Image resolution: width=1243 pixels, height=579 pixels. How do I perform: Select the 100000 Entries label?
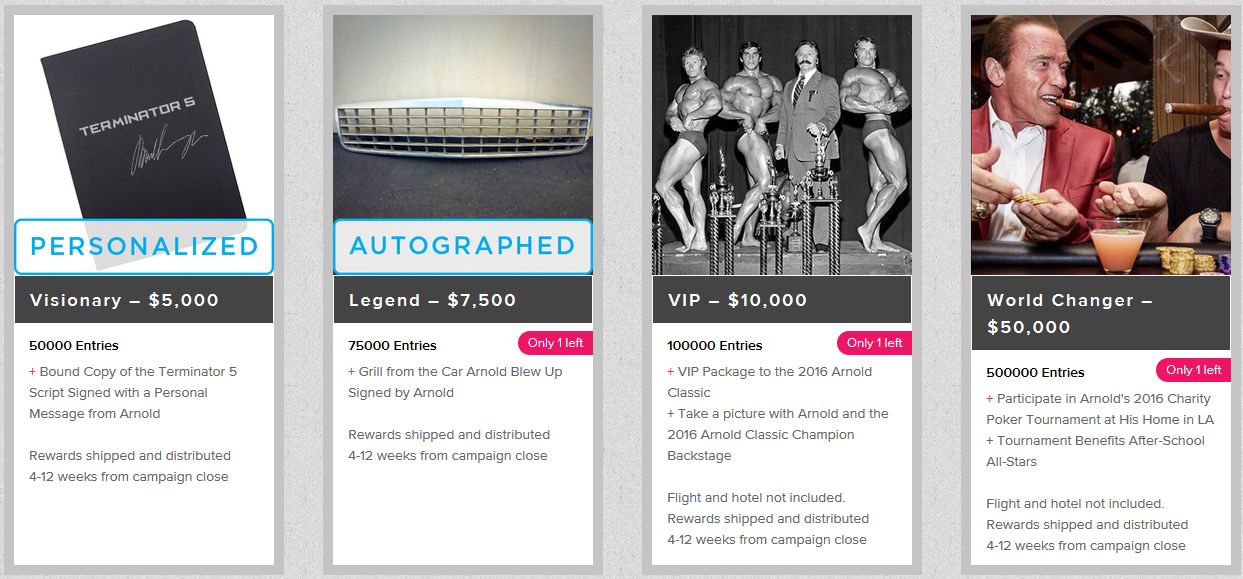click(715, 346)
